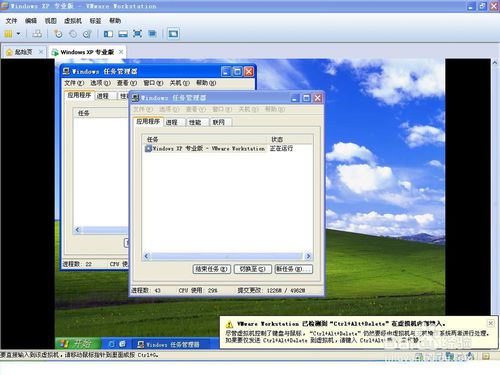
Task: Open the 编辑 menu in VMware
Action: 31,21
